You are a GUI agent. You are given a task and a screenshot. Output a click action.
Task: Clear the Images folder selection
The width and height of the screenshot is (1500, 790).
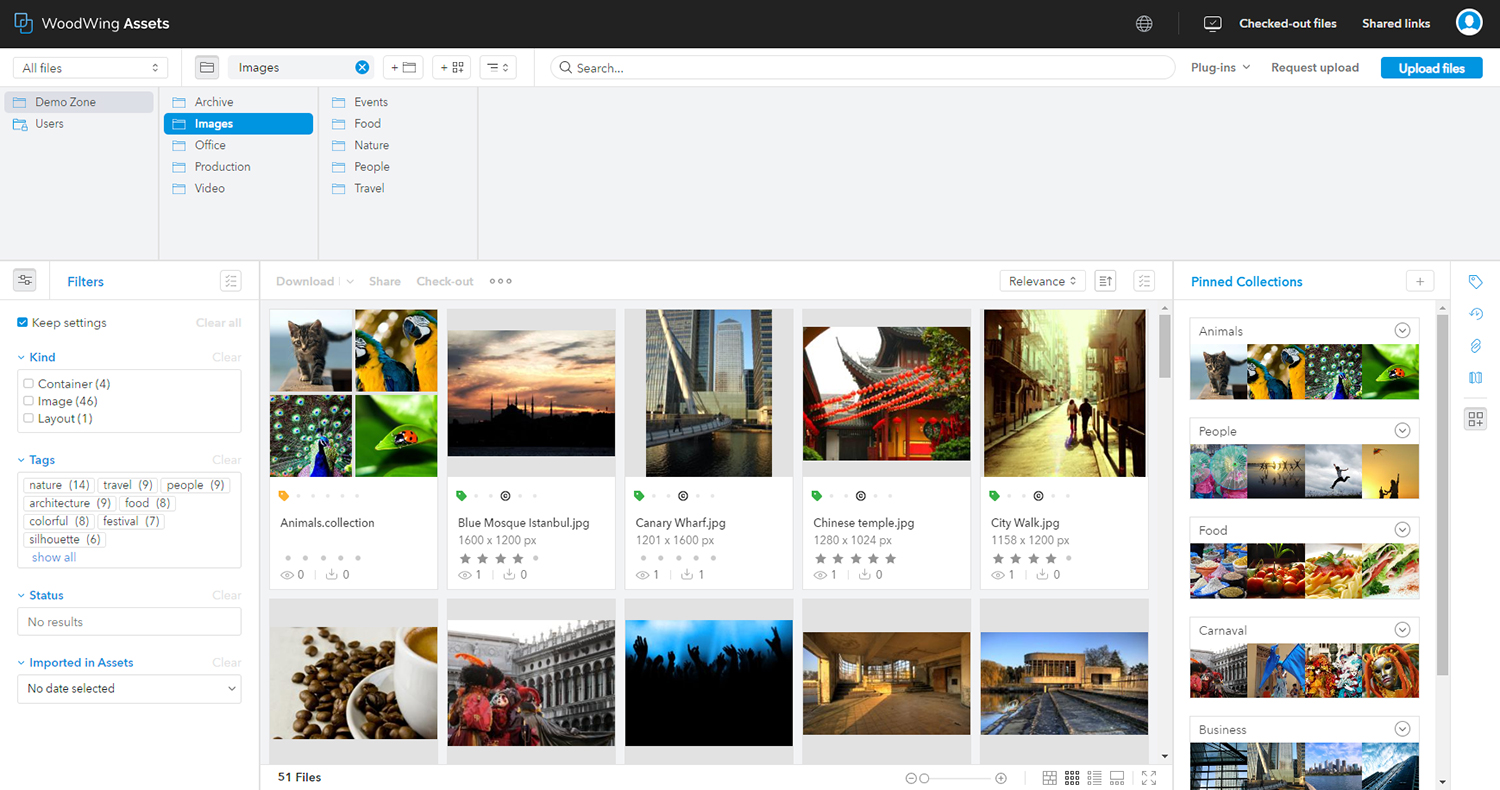click(362, 67)
